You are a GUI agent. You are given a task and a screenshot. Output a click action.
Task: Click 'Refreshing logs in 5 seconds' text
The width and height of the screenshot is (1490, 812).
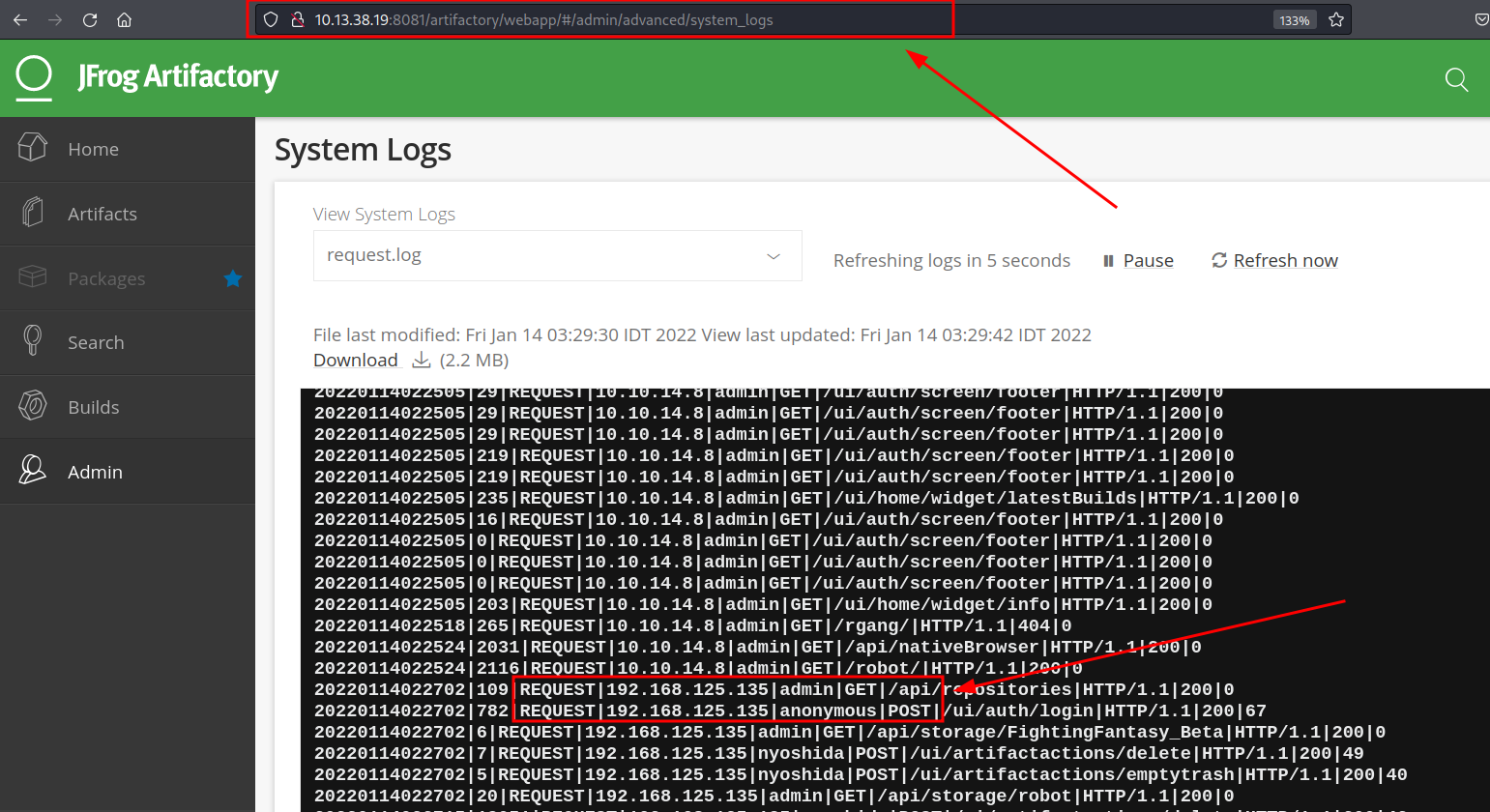point(951,261)
